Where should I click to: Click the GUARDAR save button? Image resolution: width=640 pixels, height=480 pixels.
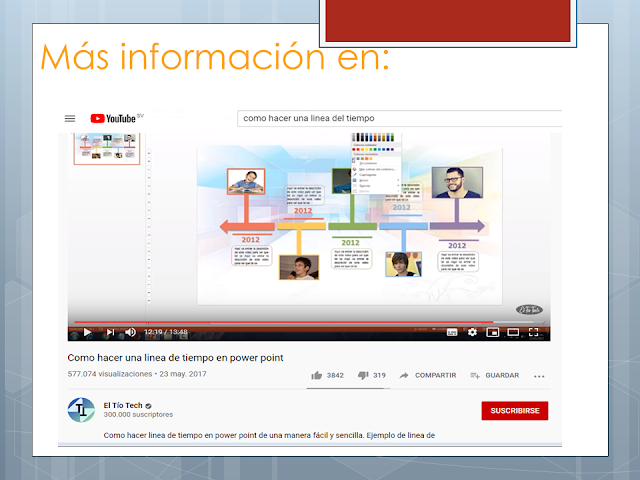click(495, 376)
